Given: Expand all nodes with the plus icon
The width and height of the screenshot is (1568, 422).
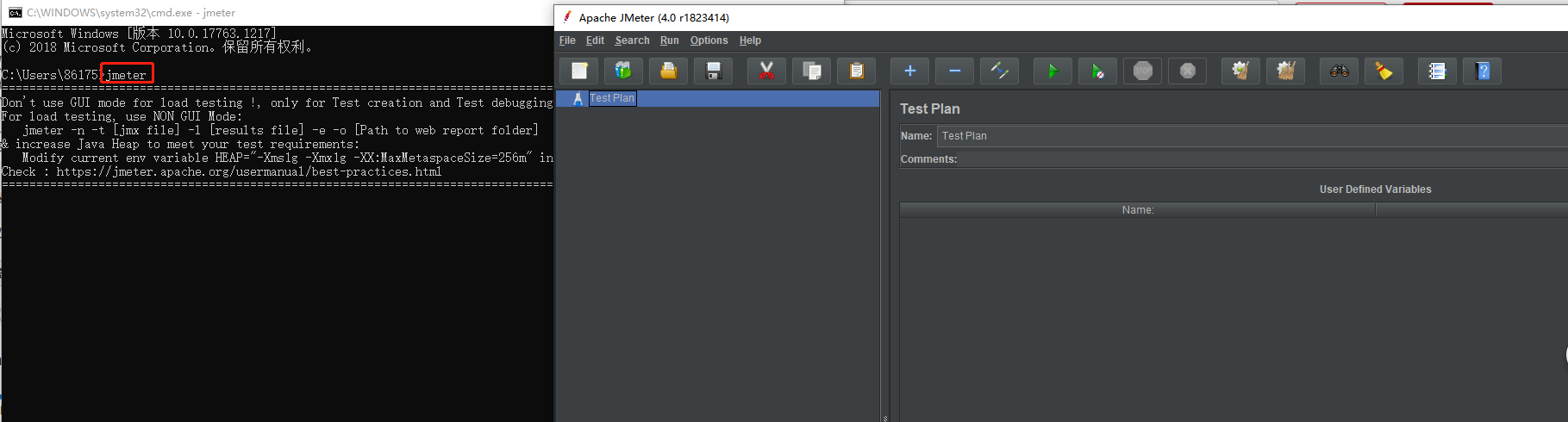Looking at the screenshot, I should point(909,71).
